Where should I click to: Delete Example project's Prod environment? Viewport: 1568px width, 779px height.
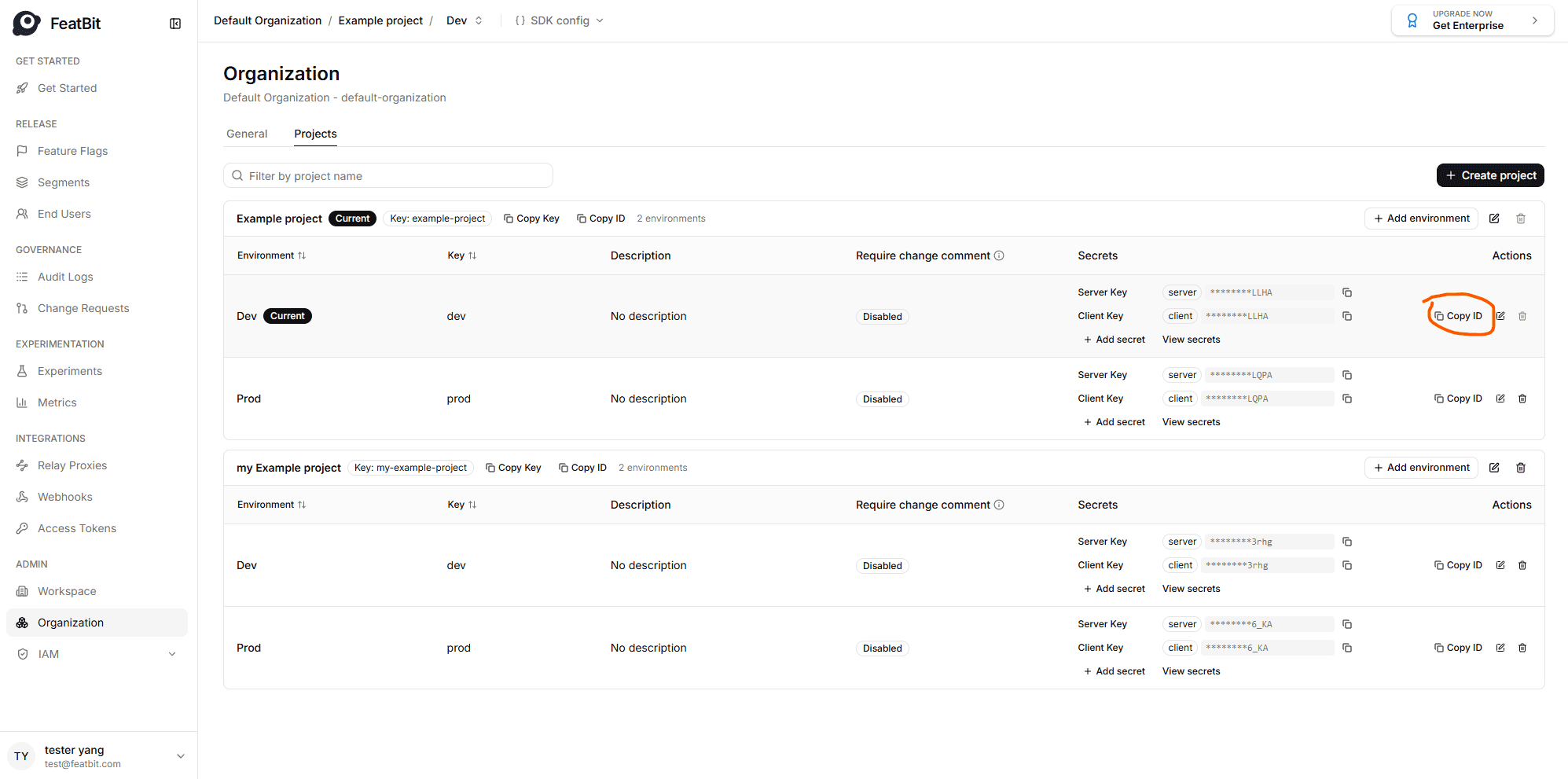[x=1522, y=399]
